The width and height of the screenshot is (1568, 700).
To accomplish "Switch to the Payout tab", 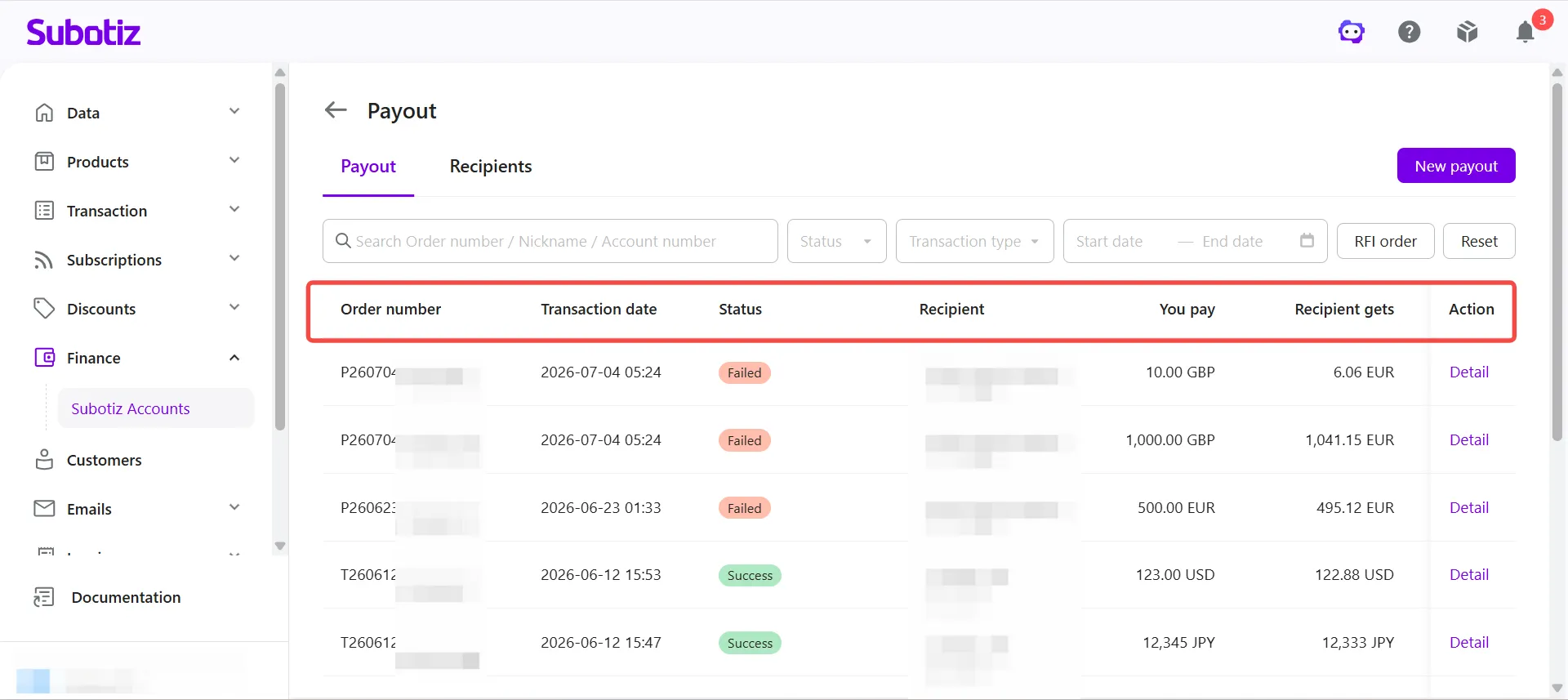I will 368,167.
